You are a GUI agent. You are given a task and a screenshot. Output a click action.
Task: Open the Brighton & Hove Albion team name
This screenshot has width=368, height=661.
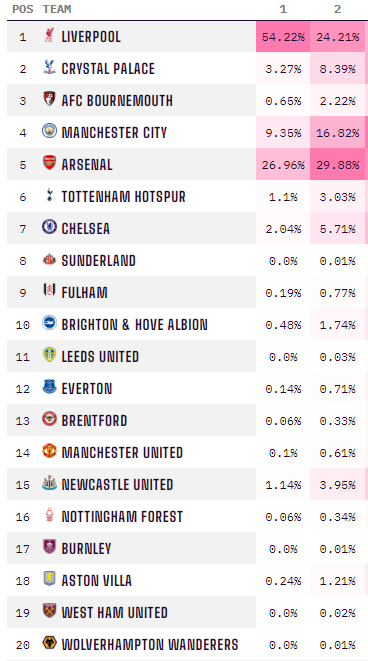[x=134, y=325]
